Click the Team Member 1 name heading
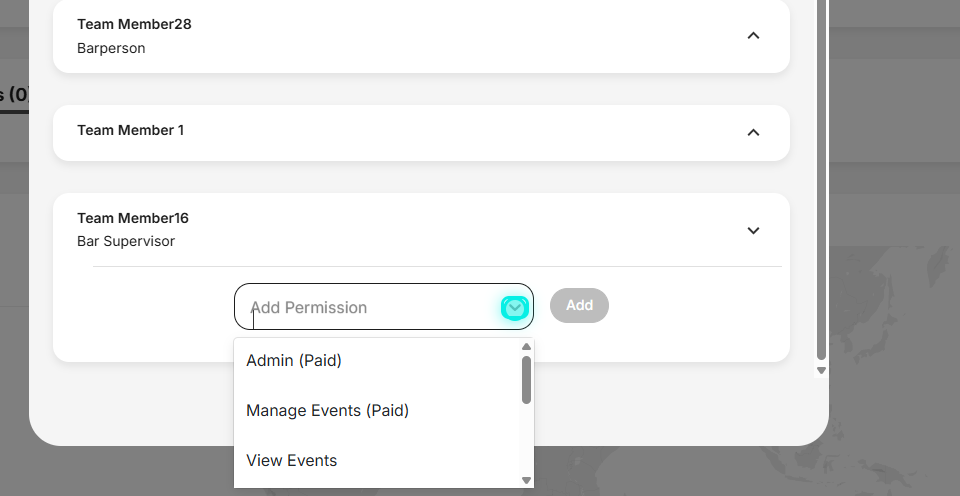Screen dimensions: 960x496 pyautogui.click(x=130, y=130)
